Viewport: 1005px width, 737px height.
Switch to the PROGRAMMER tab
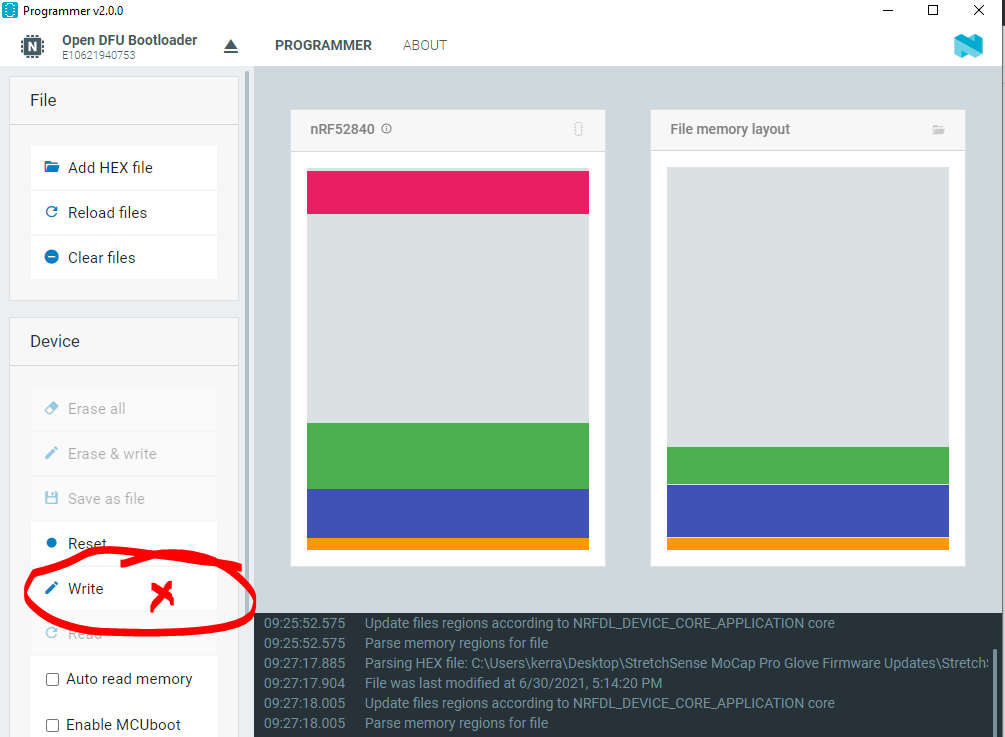coord(323,46)
